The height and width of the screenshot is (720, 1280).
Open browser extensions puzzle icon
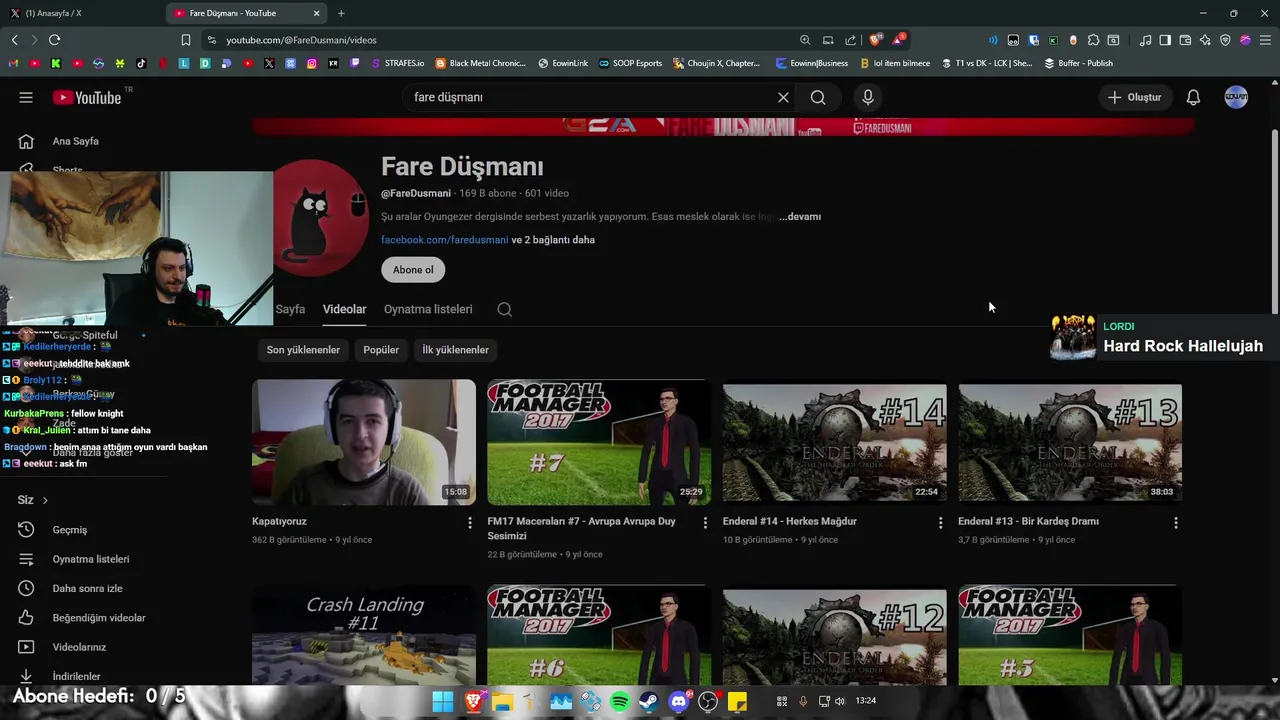pos(1093,40)
